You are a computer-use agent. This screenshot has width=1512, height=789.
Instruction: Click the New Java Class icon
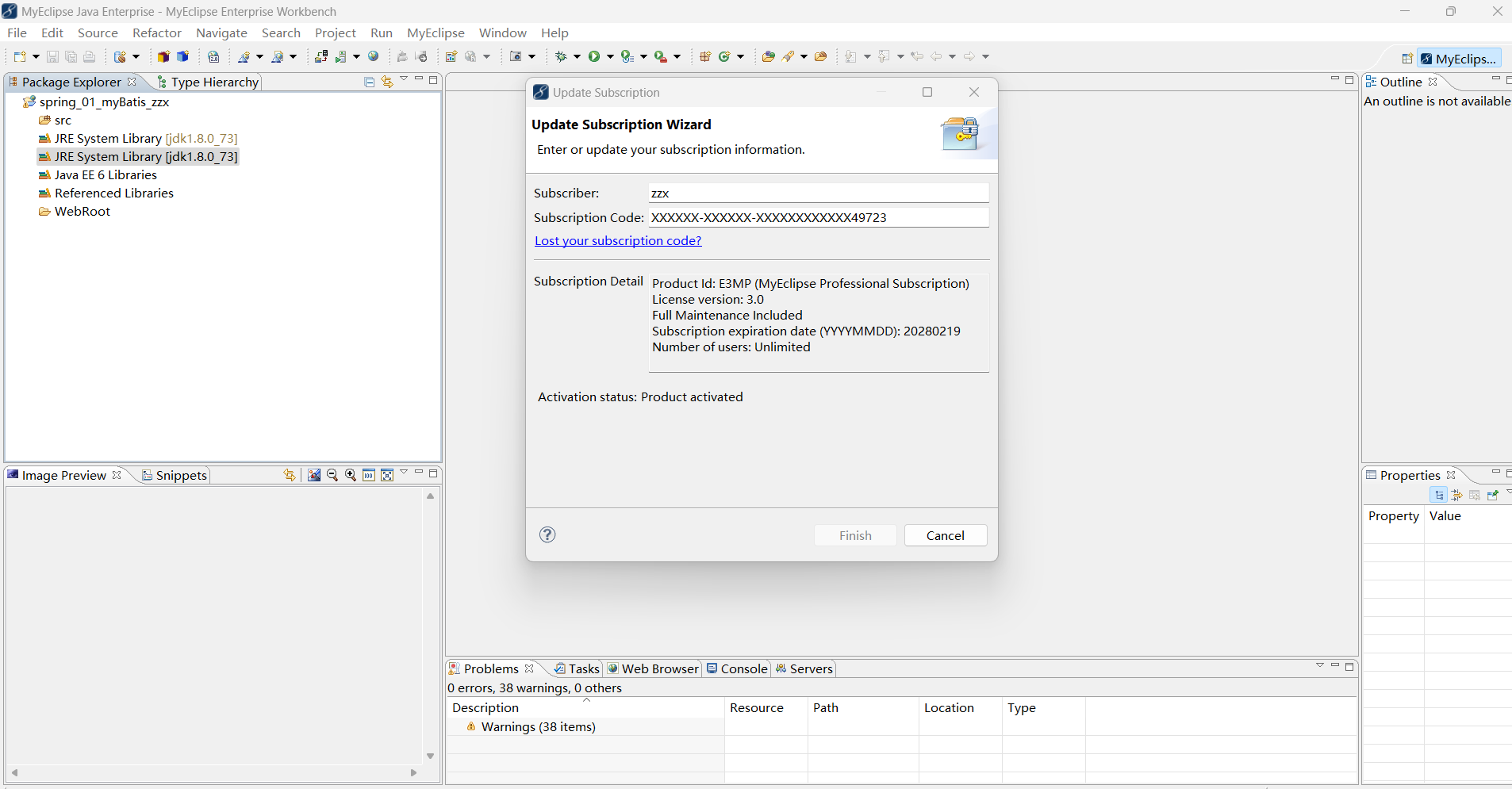(724, 56)
